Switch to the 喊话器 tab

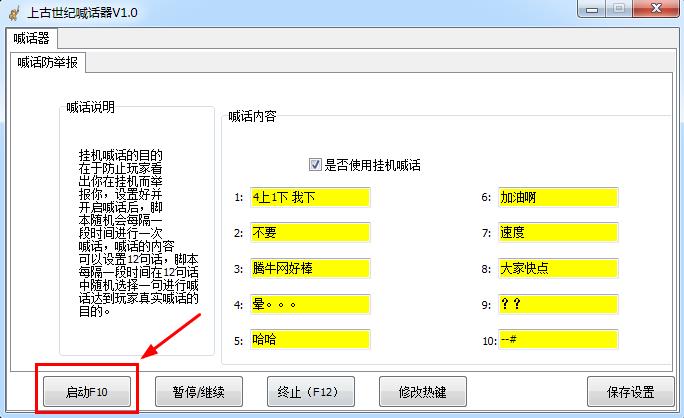[33, 38]
